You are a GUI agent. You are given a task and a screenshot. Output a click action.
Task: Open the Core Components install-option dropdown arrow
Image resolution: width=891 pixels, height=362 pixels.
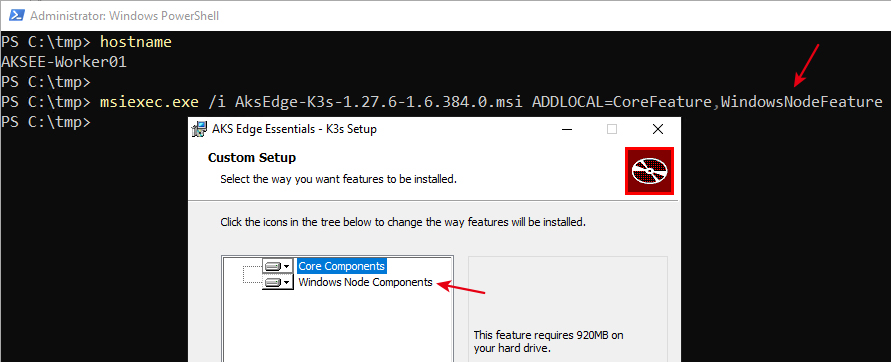288,266
